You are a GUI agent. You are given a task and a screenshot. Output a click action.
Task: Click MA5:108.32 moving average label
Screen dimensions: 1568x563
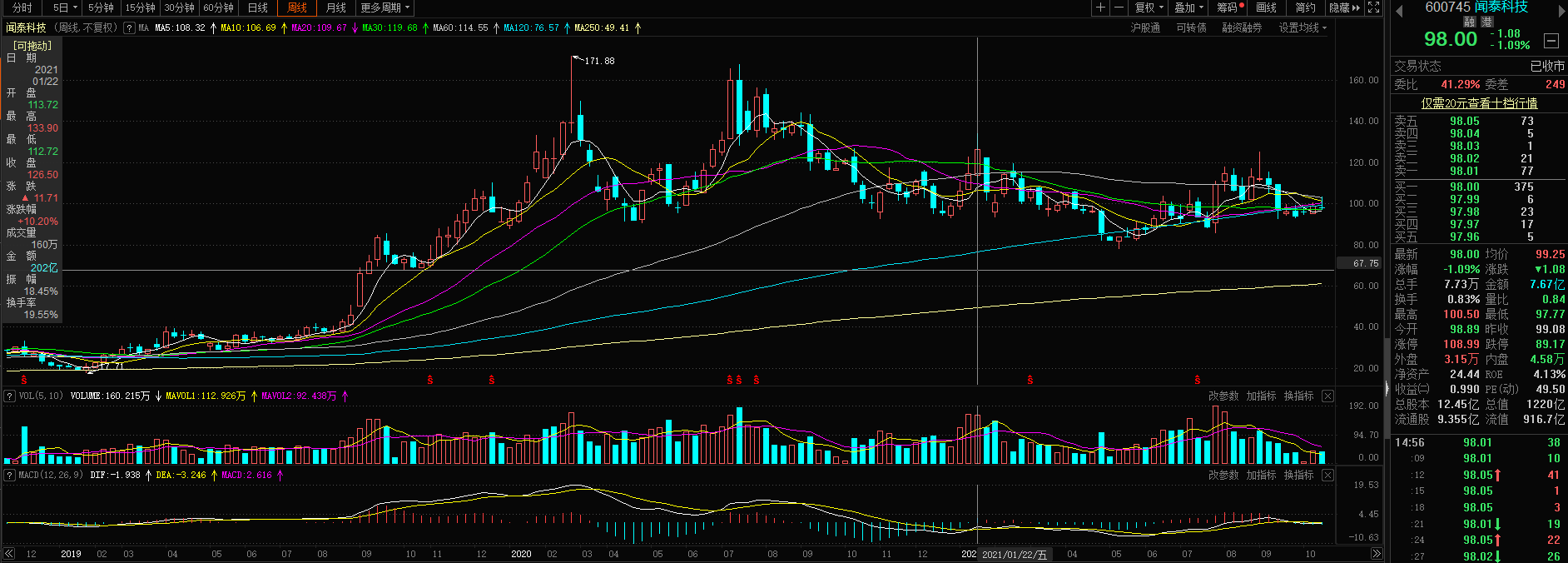coord(180,27)
